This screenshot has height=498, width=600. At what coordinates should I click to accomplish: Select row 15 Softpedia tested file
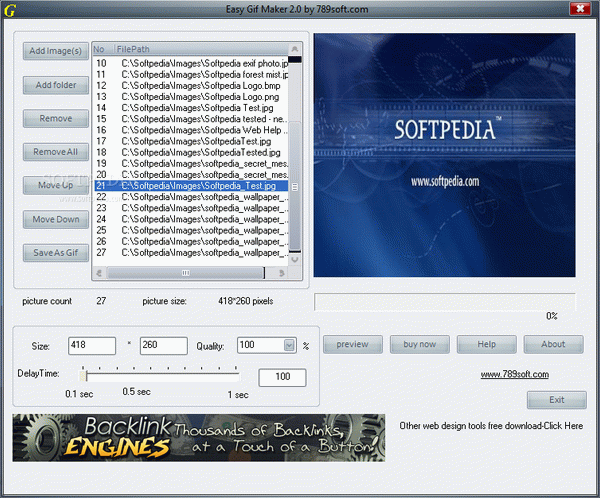pyautogui.click(x=191, y=119)
